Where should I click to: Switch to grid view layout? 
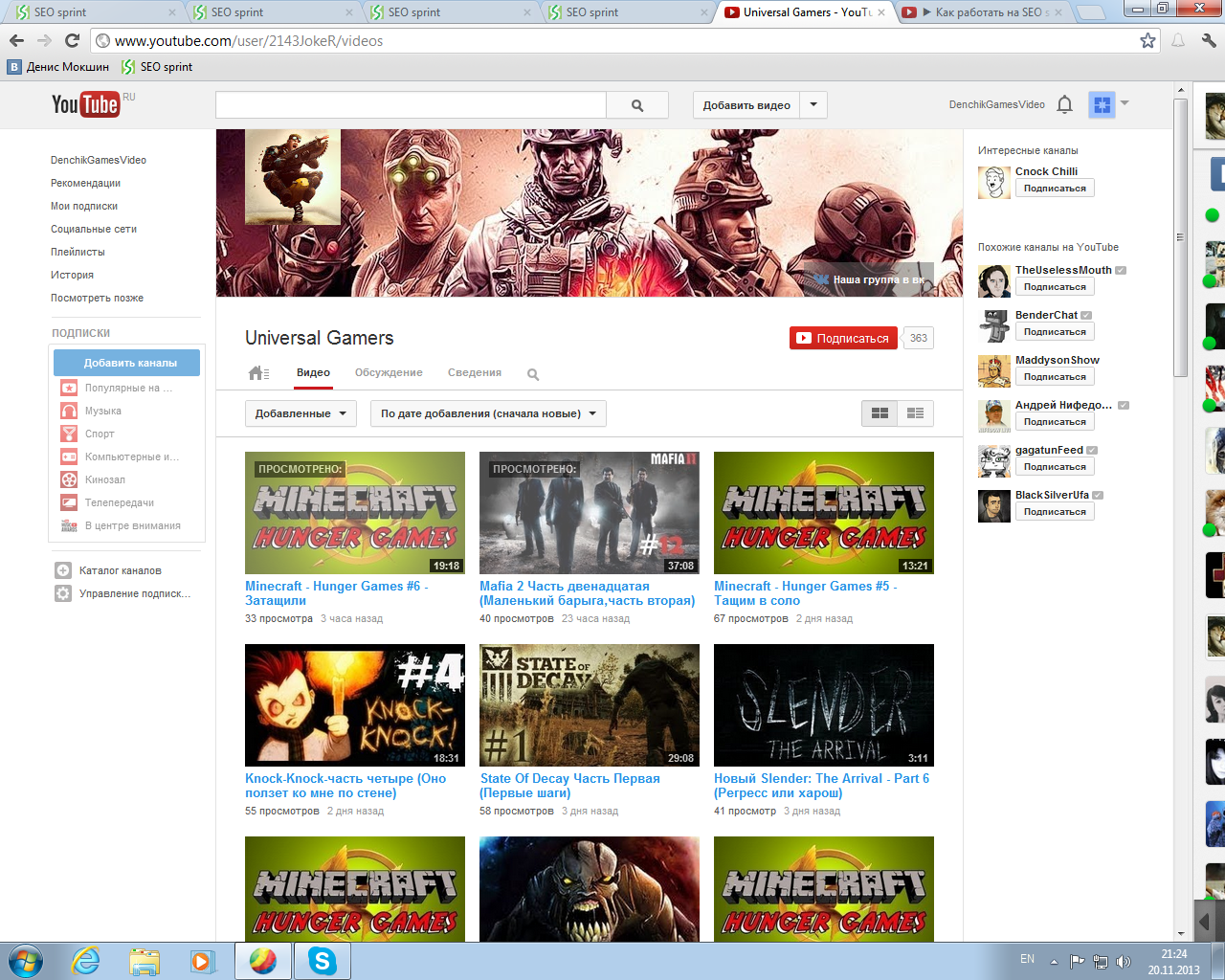[880, 413]
